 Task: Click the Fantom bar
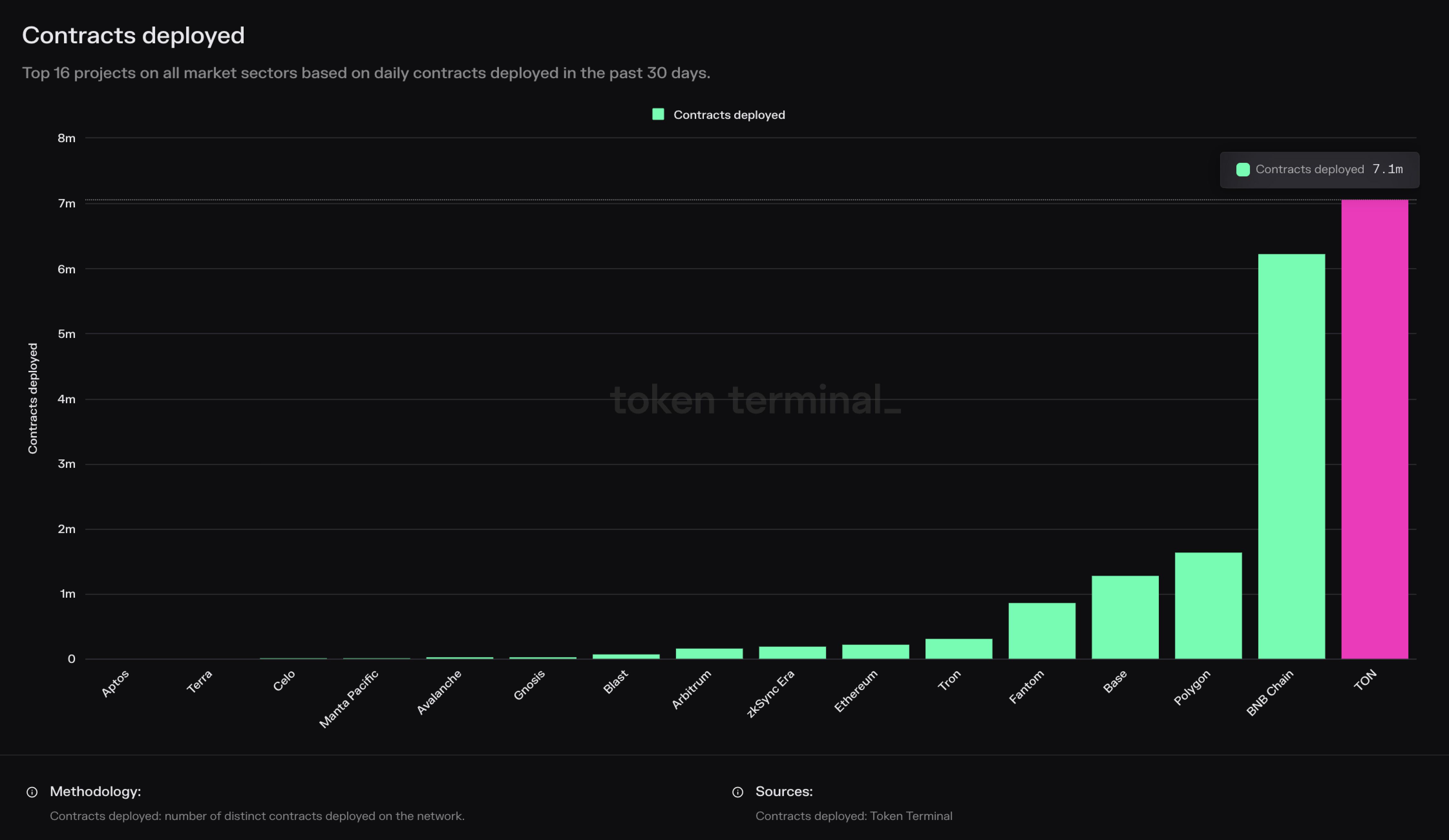pyautogui.click(x=1042, y=631)
